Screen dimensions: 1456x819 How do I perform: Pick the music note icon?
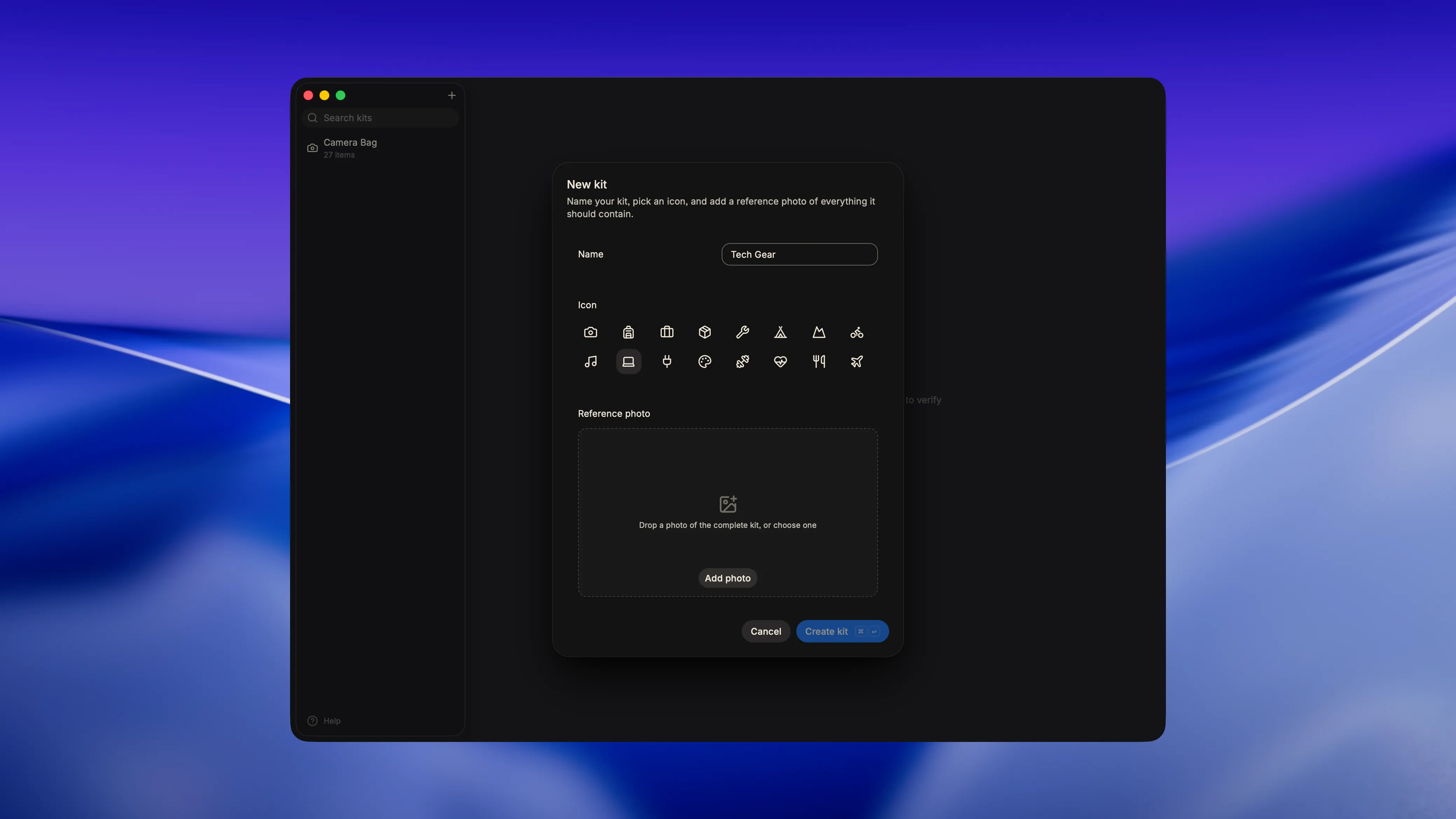(590, 361)
